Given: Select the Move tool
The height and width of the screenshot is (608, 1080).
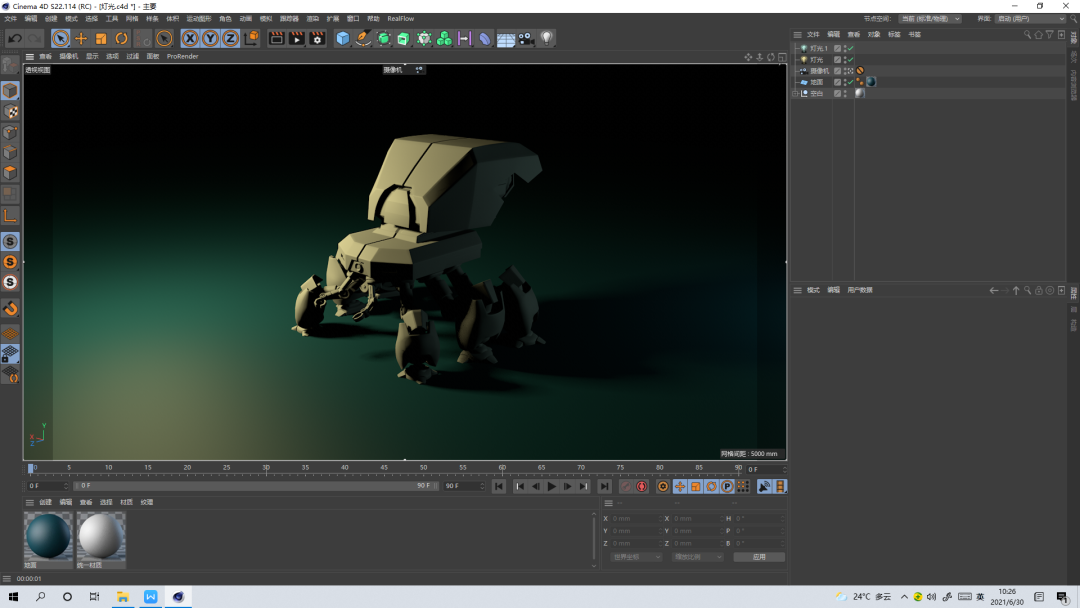Looking at the screenshot, I should [81, 39].
